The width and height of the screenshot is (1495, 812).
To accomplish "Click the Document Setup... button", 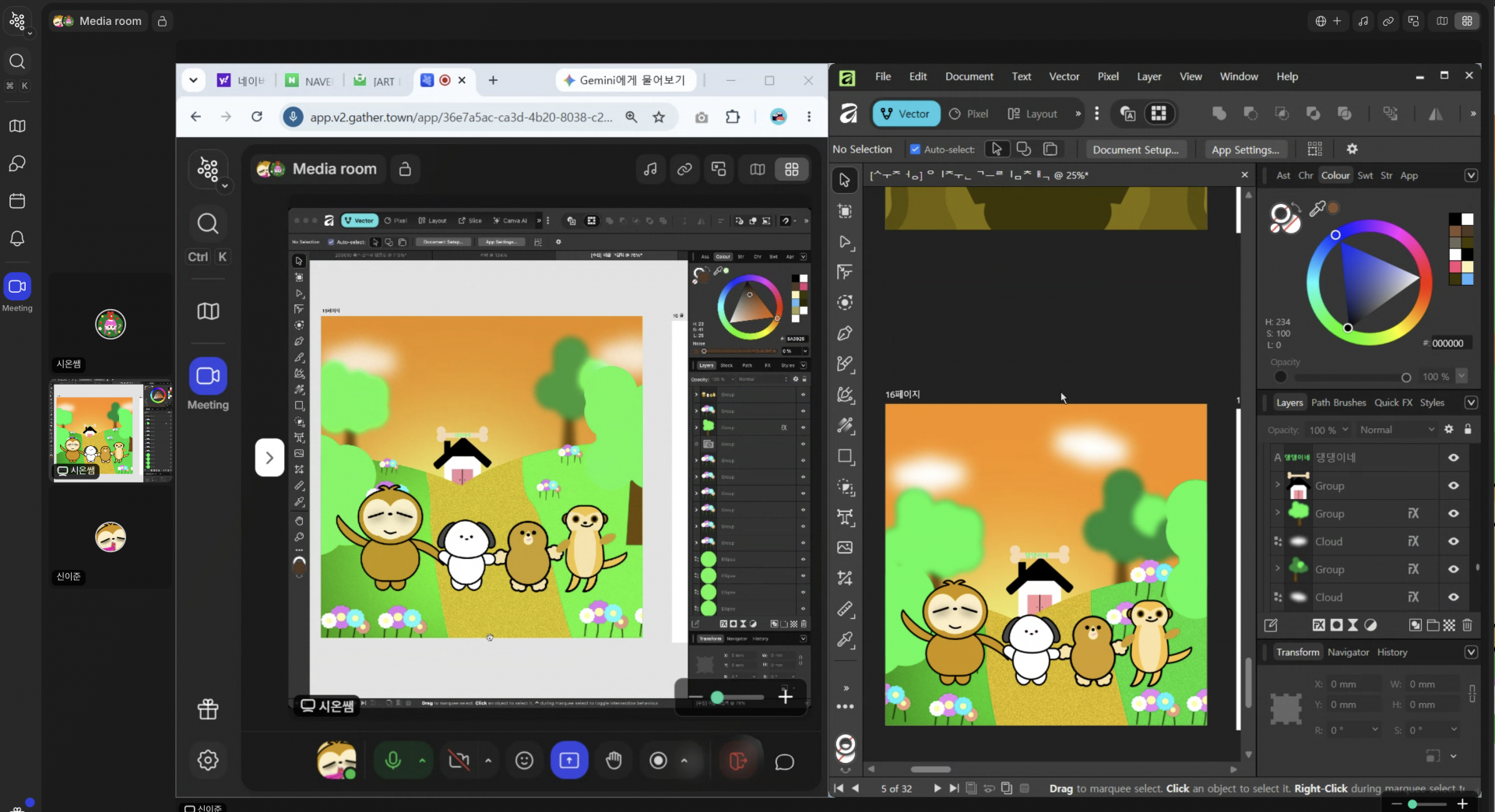I will tap(1135, 149).
